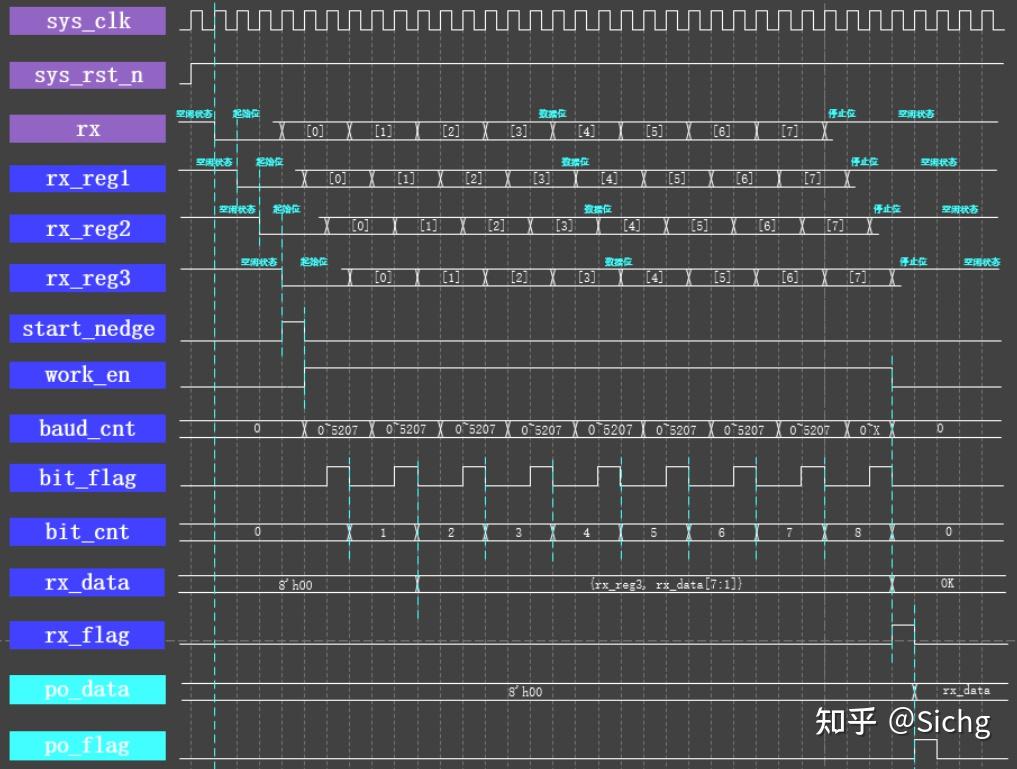
Task: Click the rx_flag signal name
Action: 86,635
